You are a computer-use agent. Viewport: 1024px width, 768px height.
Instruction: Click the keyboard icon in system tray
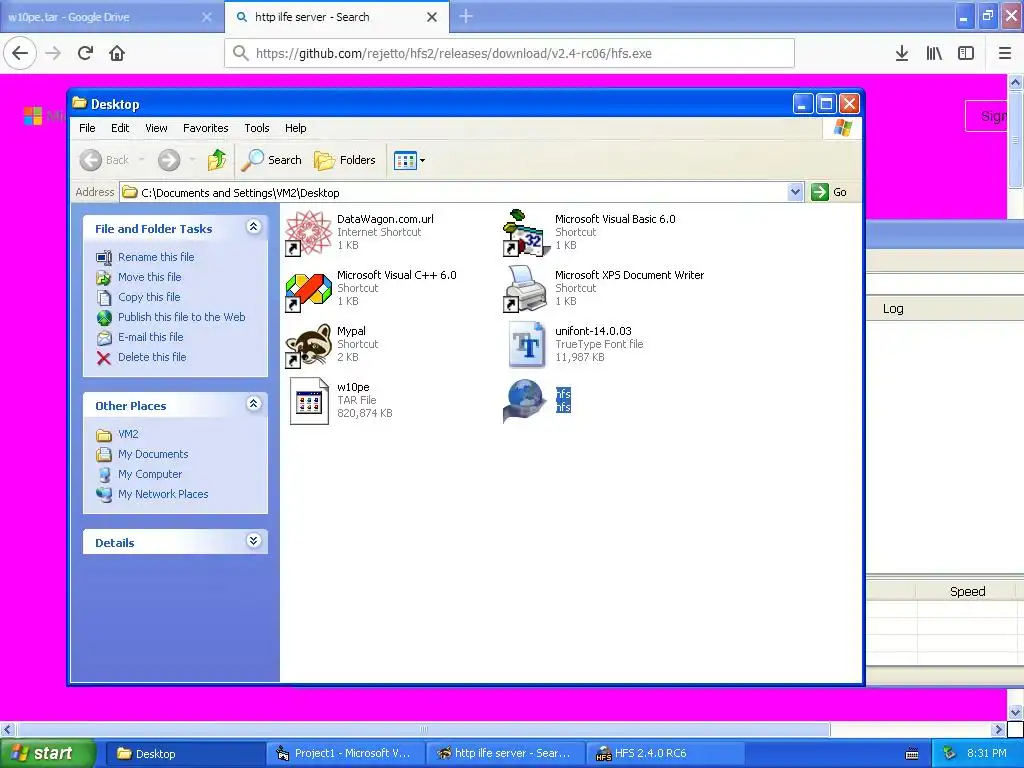click(x=912, y=754)
